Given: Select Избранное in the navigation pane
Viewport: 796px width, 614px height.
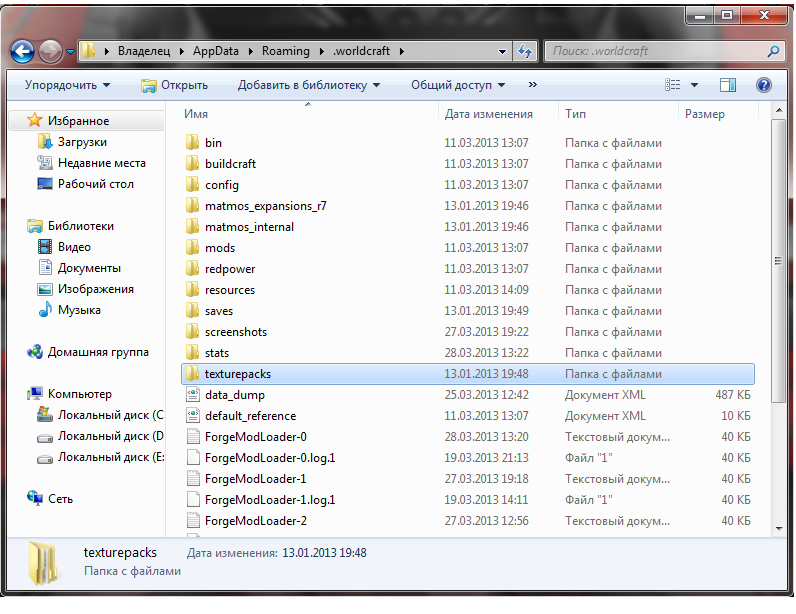Looking at the screenshot, I should (78, 121).
